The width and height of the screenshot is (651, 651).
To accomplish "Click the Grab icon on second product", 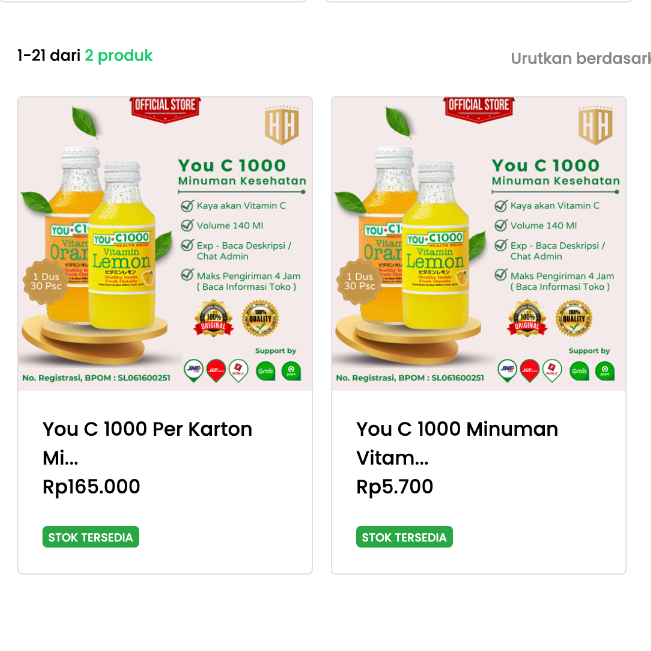I will coord(579,371).
